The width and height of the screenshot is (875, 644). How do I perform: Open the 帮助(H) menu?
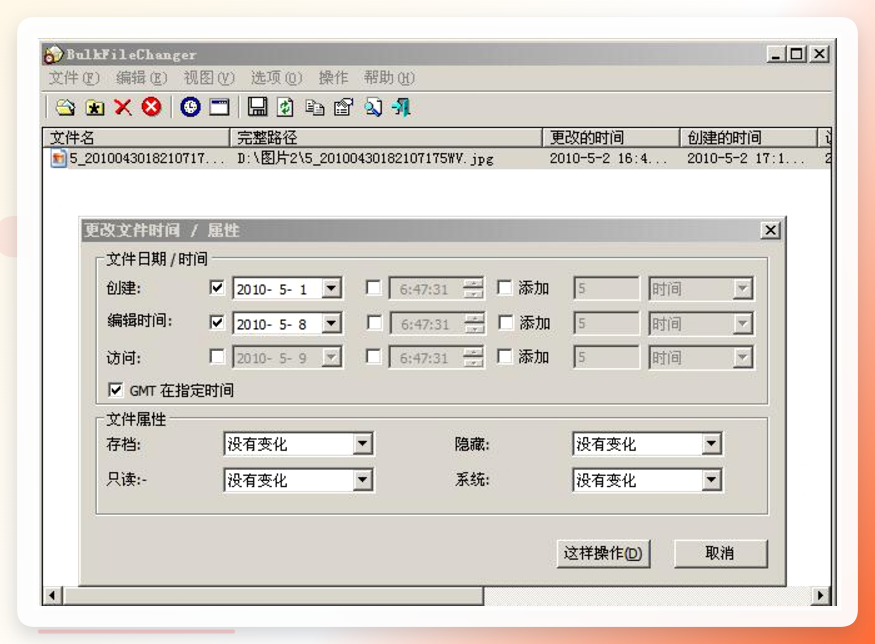389,78
